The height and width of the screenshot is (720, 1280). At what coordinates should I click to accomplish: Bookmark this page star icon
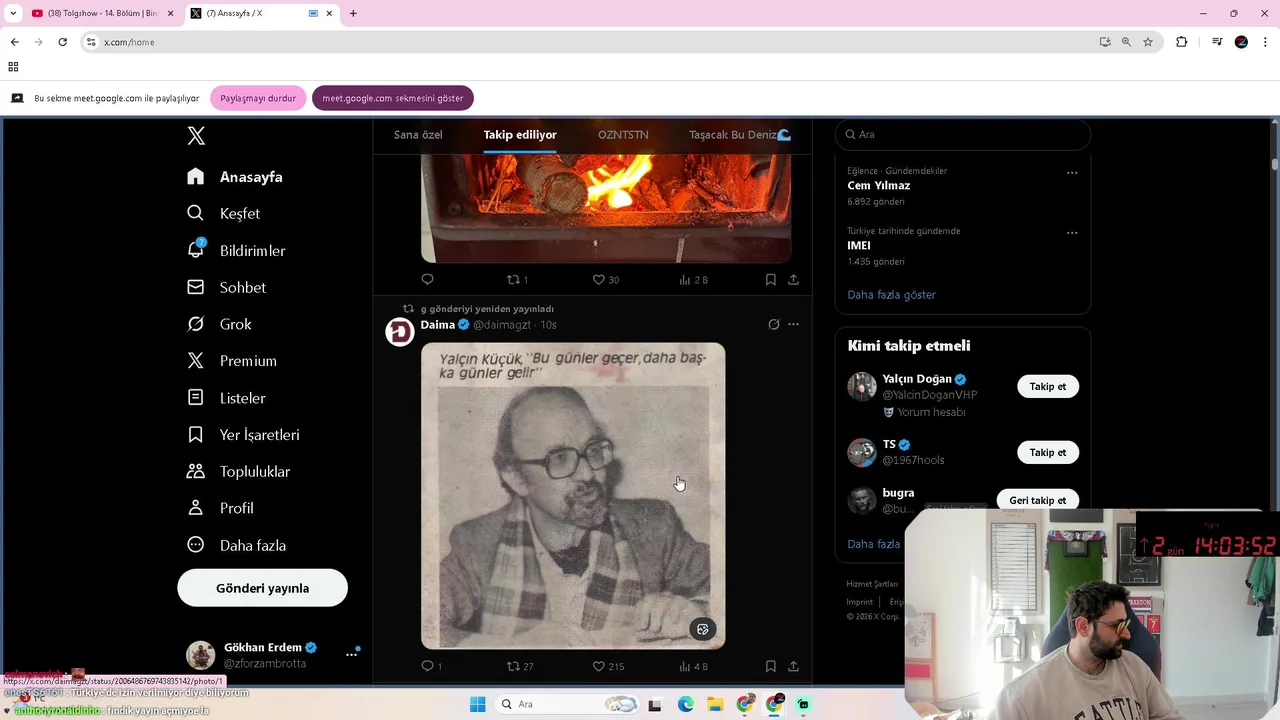tap(1148, 42)
